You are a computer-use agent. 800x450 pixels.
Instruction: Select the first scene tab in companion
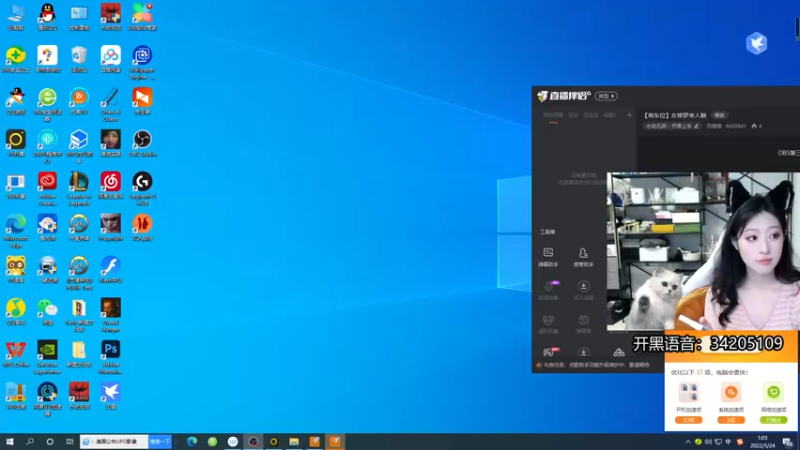click(x=553, y=115)
